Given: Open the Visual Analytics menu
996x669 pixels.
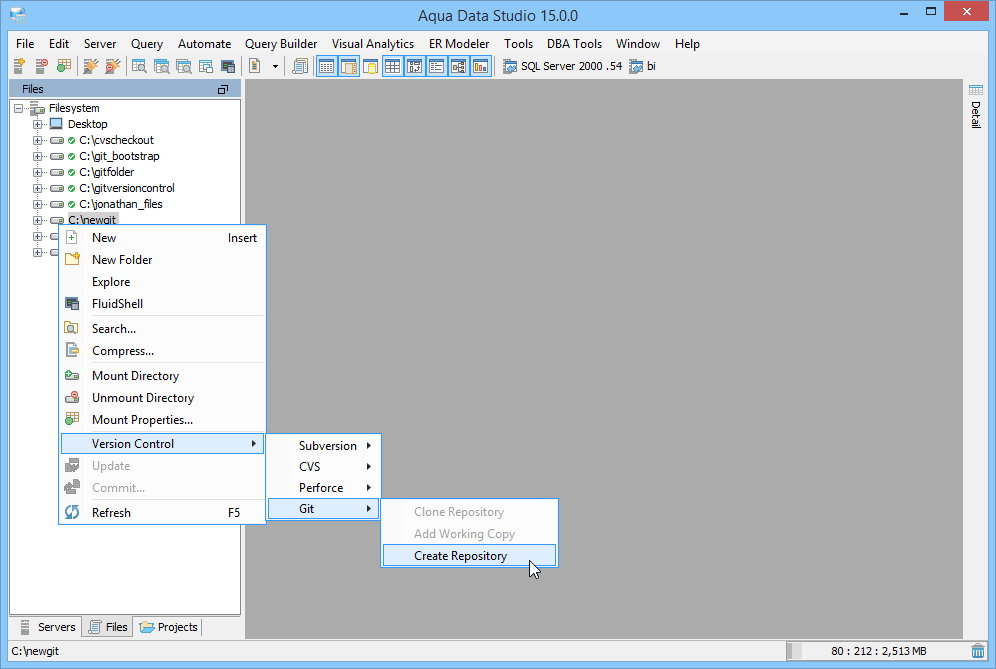Looking at the screenshot, I should click(373, 44).
